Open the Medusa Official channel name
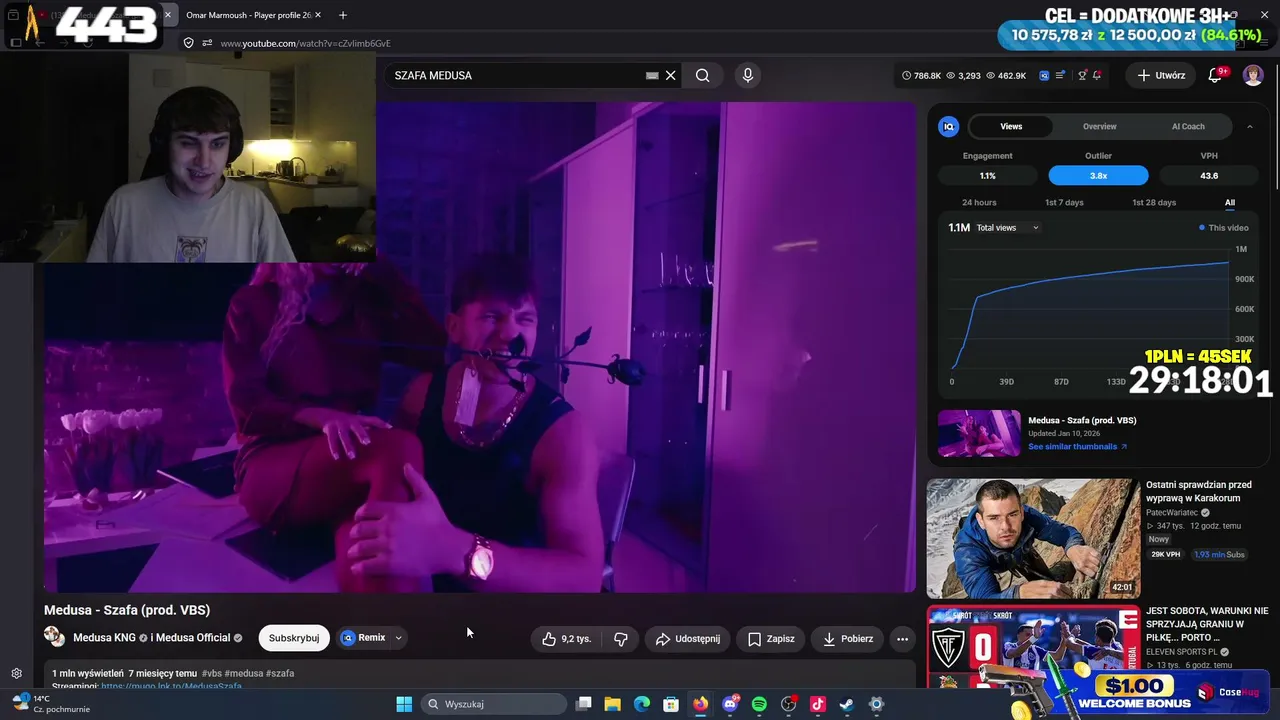The image size is (1280, 720). (x=195, y=638)
